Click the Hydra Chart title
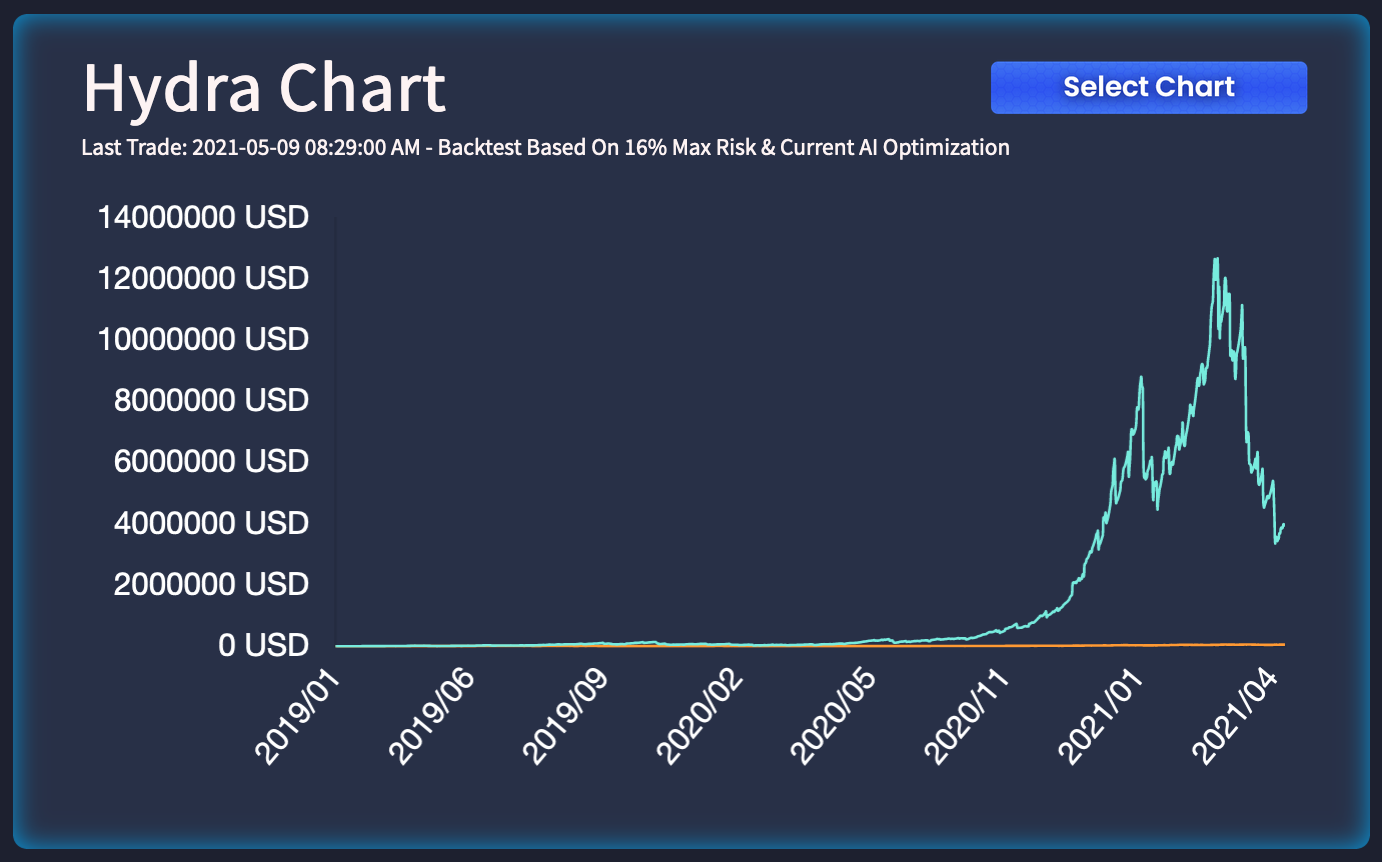Screen dimensions: 1382x862 264,88
